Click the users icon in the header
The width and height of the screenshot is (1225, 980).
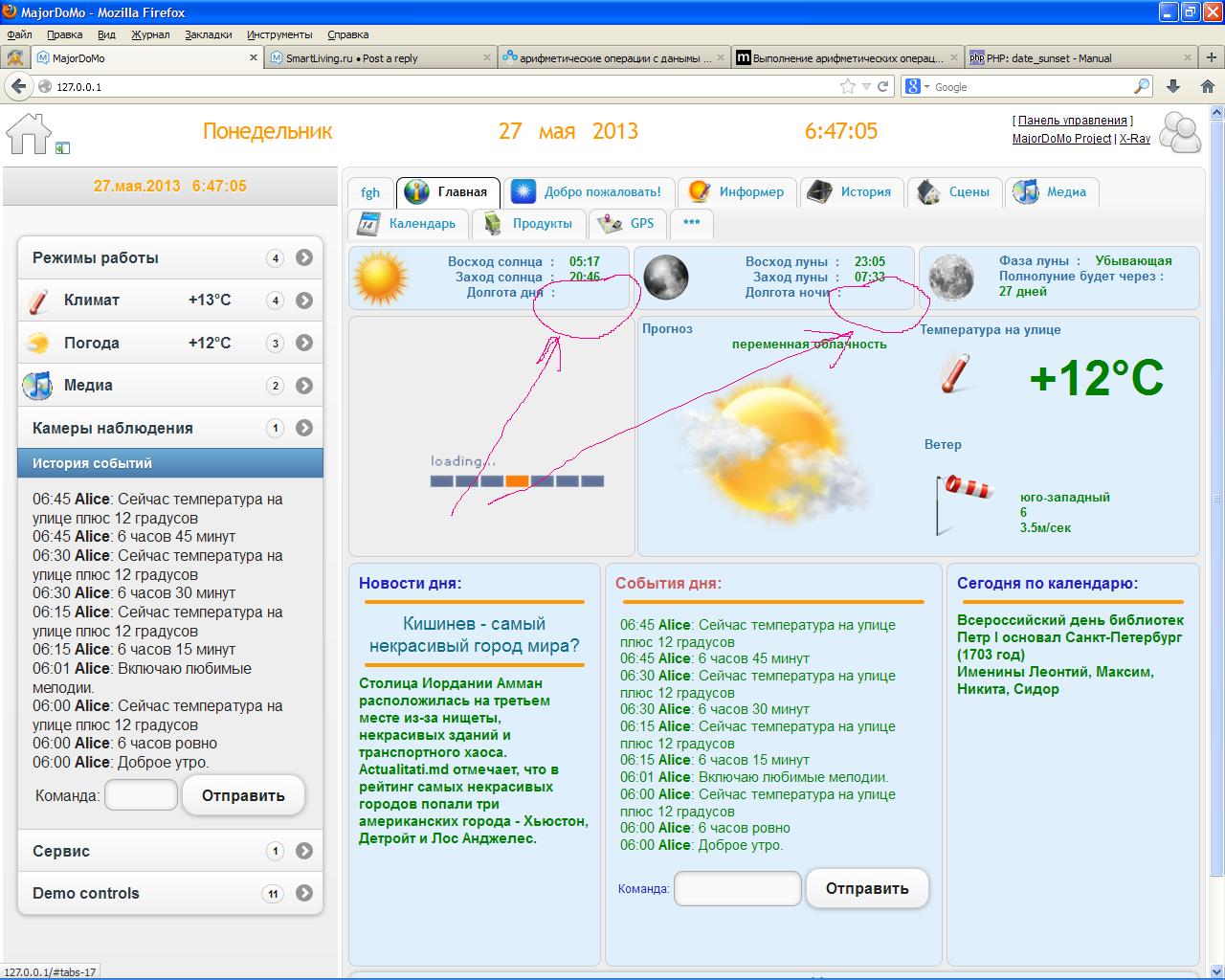[x=1179, y=132]
